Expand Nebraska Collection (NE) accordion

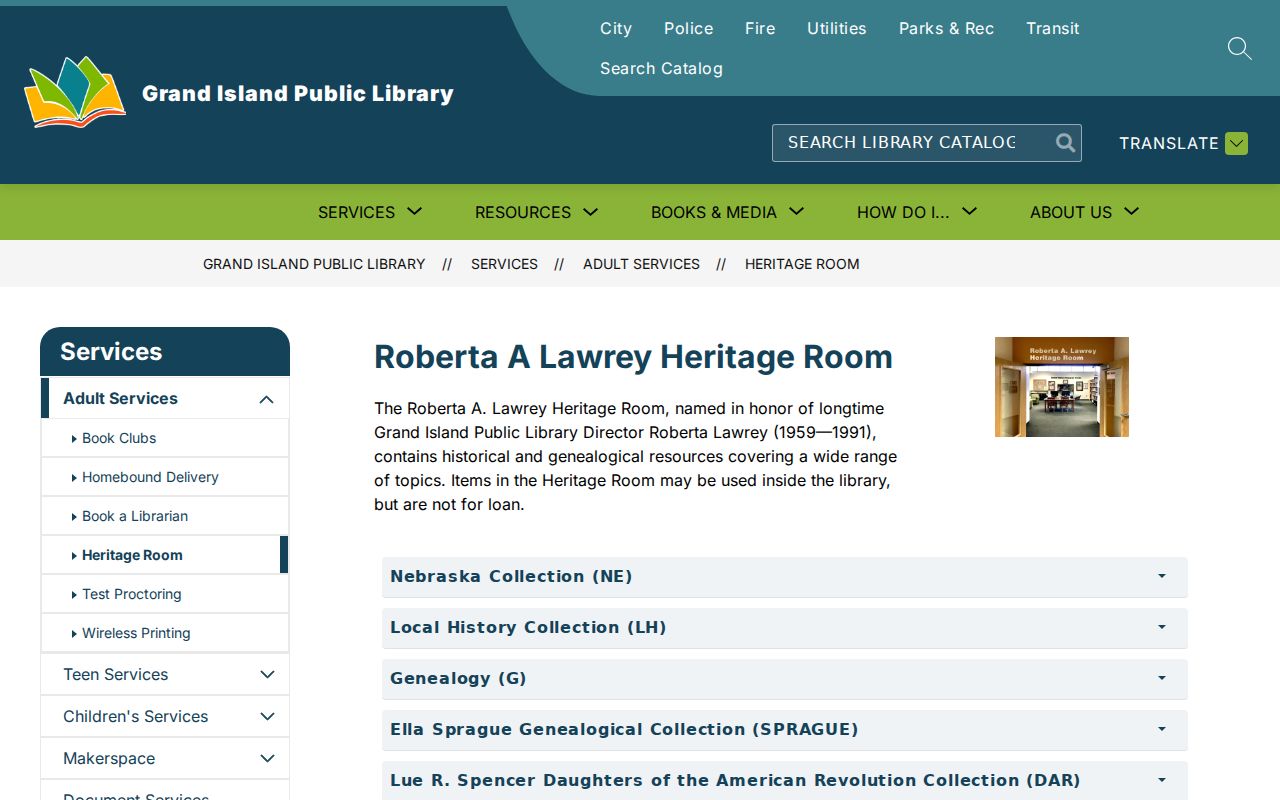point(784,577)
